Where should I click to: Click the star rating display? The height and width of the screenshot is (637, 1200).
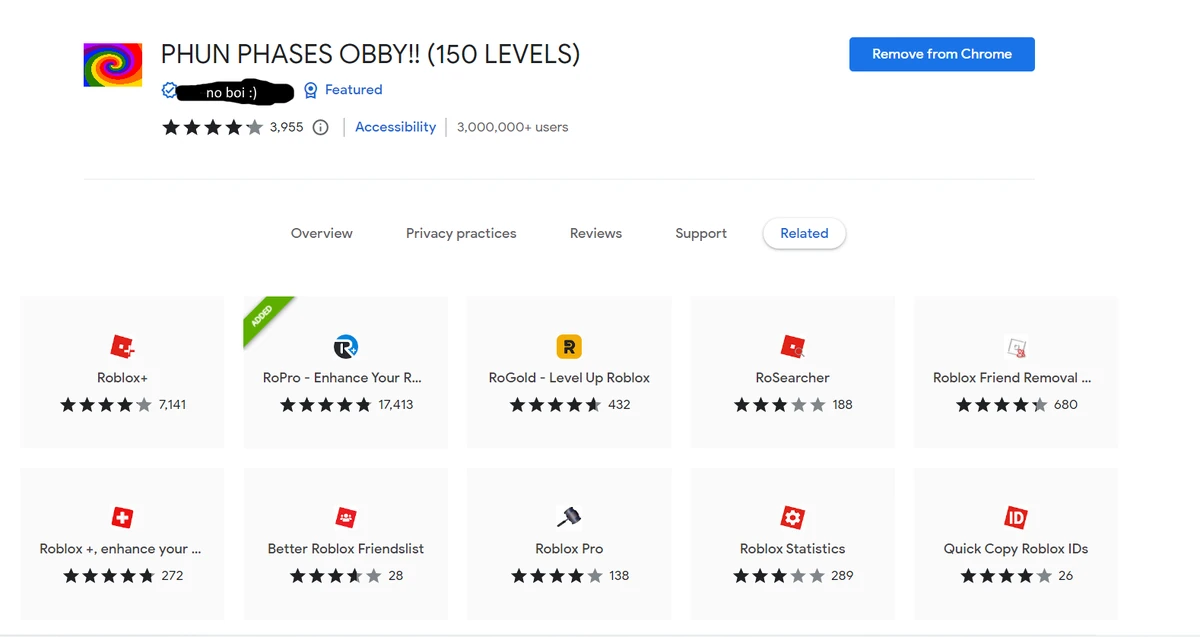[212, 127]
